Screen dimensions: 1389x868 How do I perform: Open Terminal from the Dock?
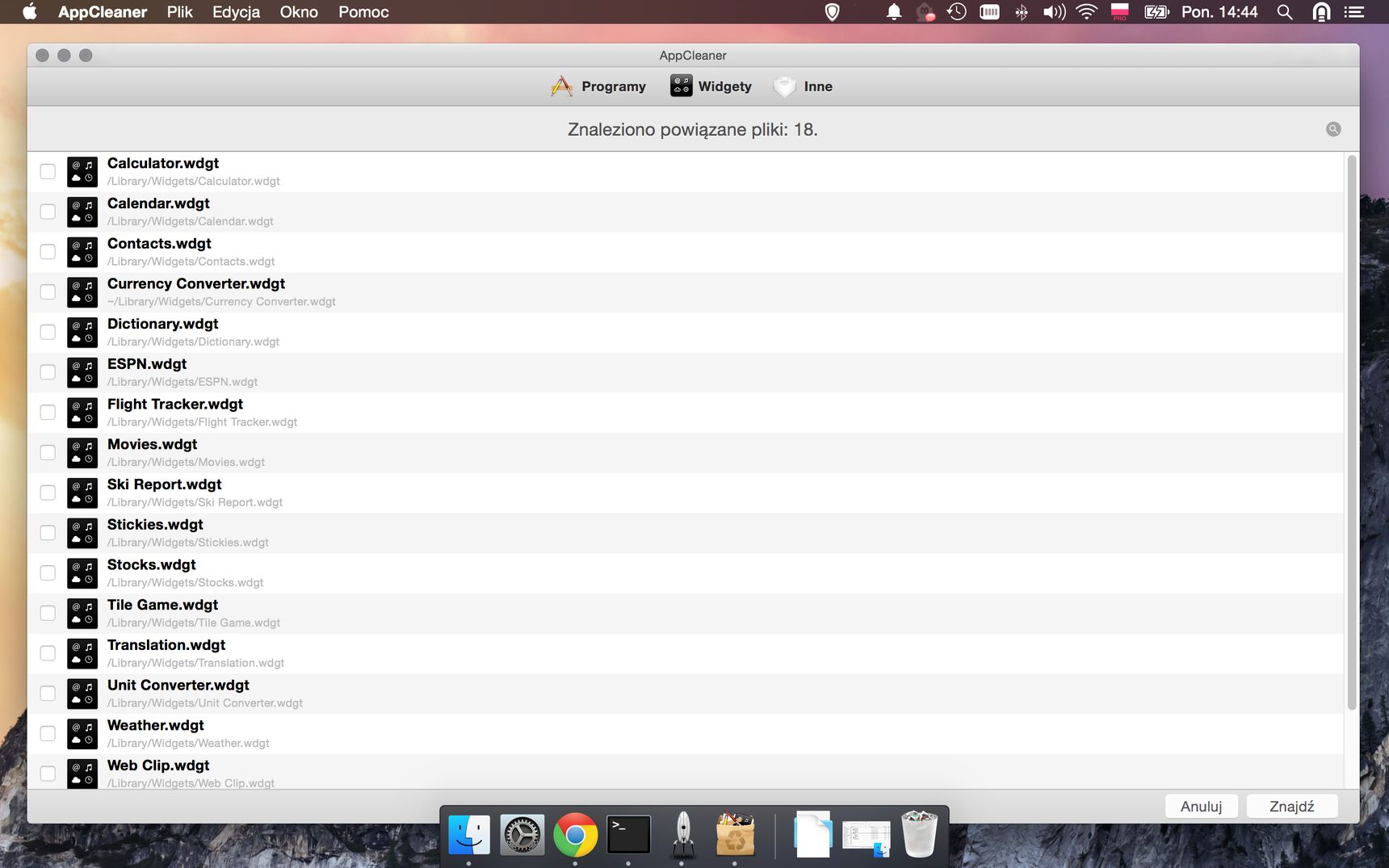628,834
